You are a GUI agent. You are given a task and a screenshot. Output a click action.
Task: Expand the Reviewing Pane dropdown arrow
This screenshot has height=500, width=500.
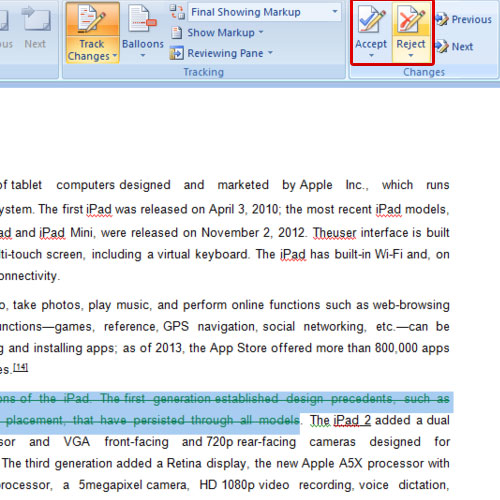tap(270, 52)
